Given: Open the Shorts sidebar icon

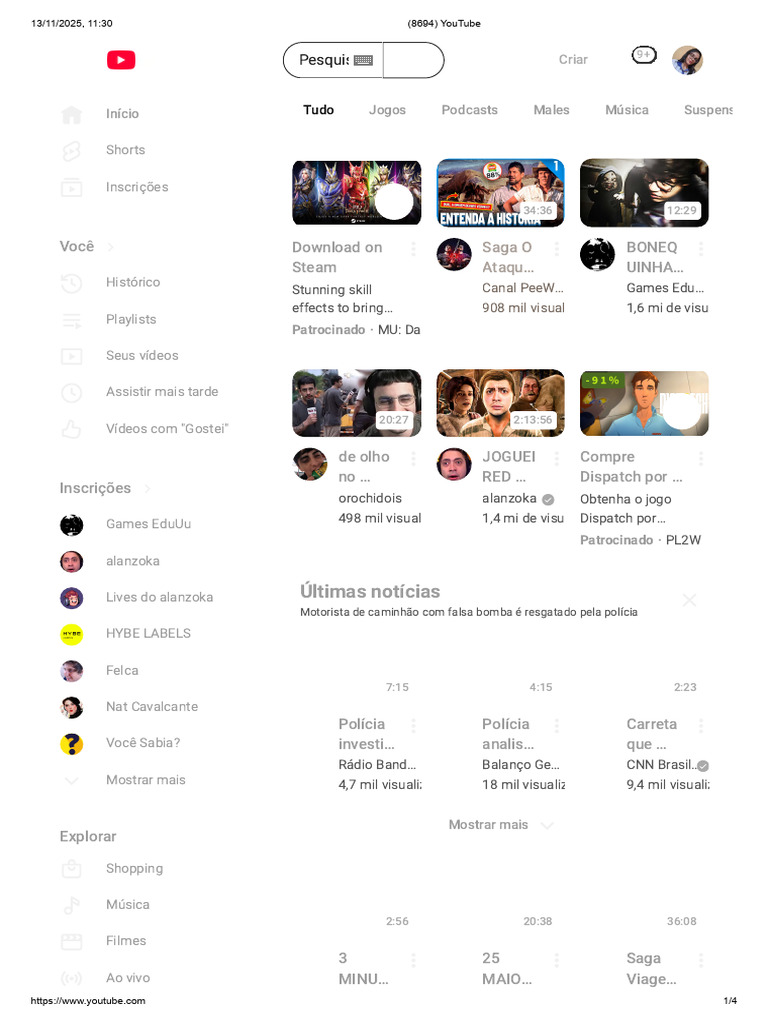Looking at the screenshot, I should click(71, 151).
